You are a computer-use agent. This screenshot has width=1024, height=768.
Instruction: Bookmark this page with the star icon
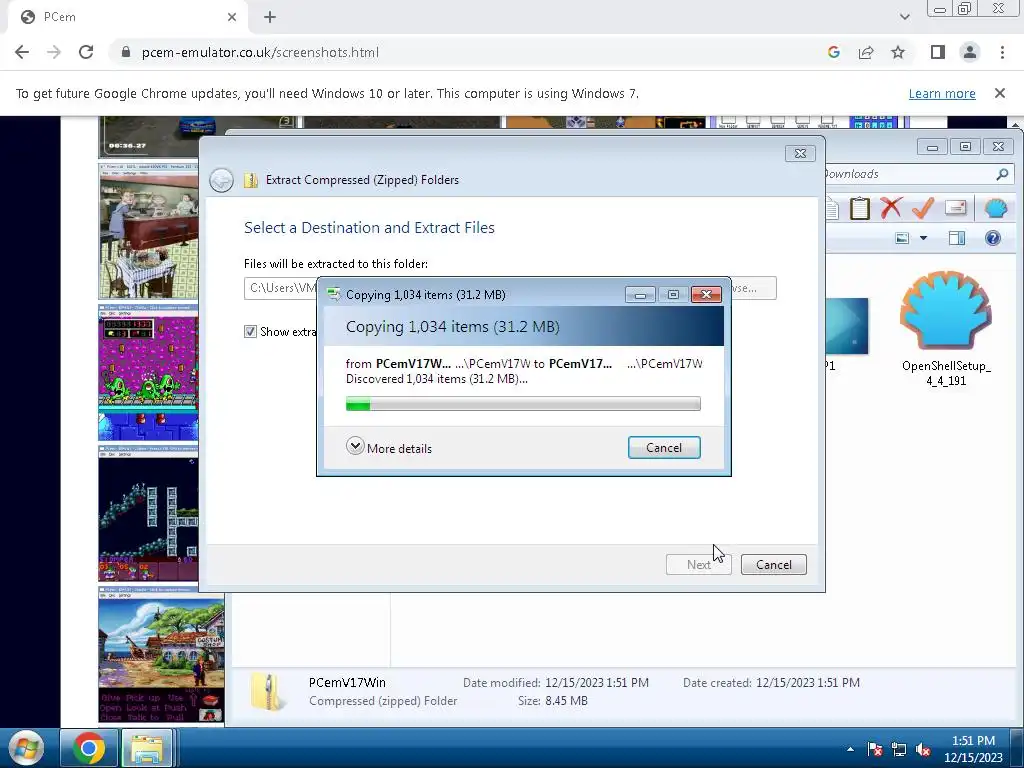click(898, 52)
